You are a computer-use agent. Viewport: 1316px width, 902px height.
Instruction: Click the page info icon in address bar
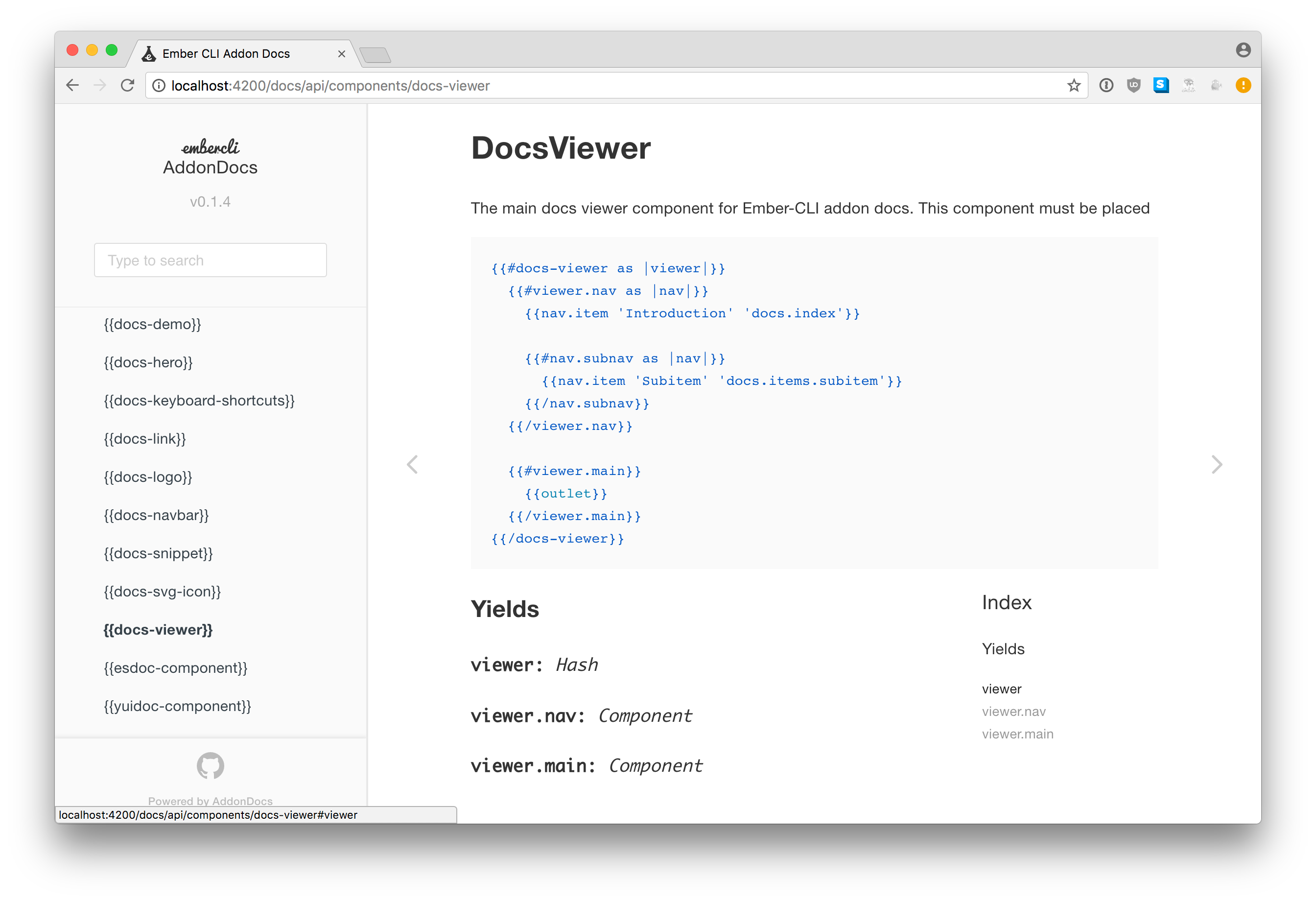(x=159, y=86)
